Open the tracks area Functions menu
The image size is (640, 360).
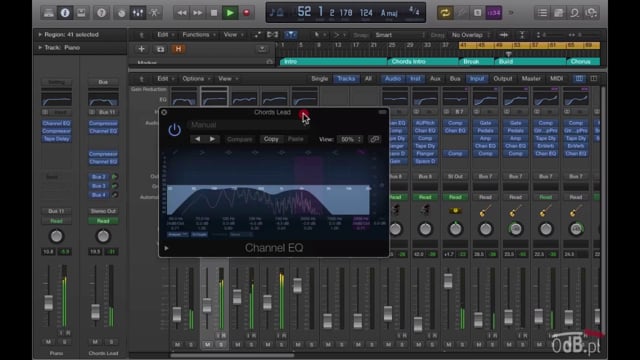(198, 35)
